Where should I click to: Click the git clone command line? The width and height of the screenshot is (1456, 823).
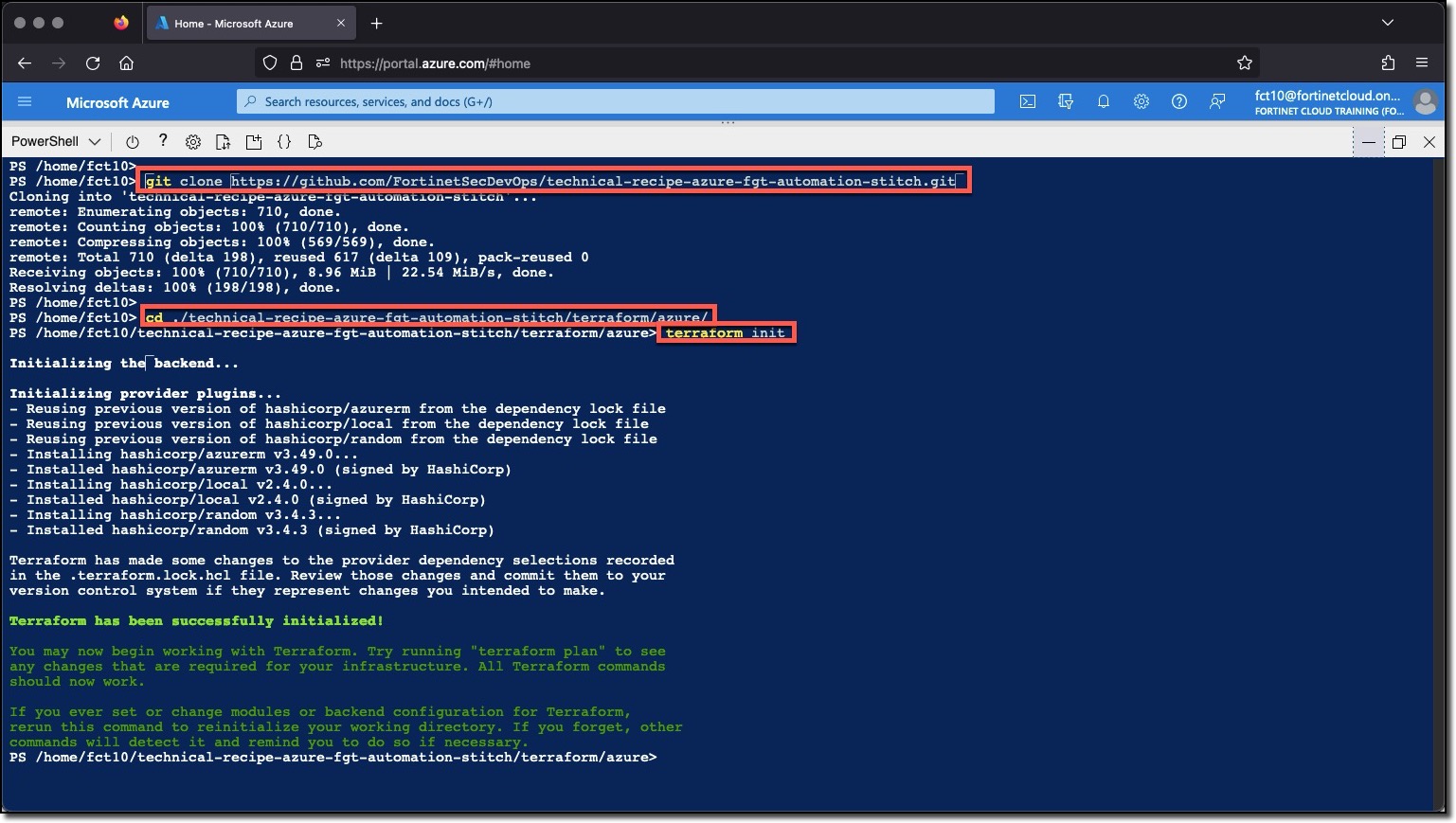click(x=554, y=181)
